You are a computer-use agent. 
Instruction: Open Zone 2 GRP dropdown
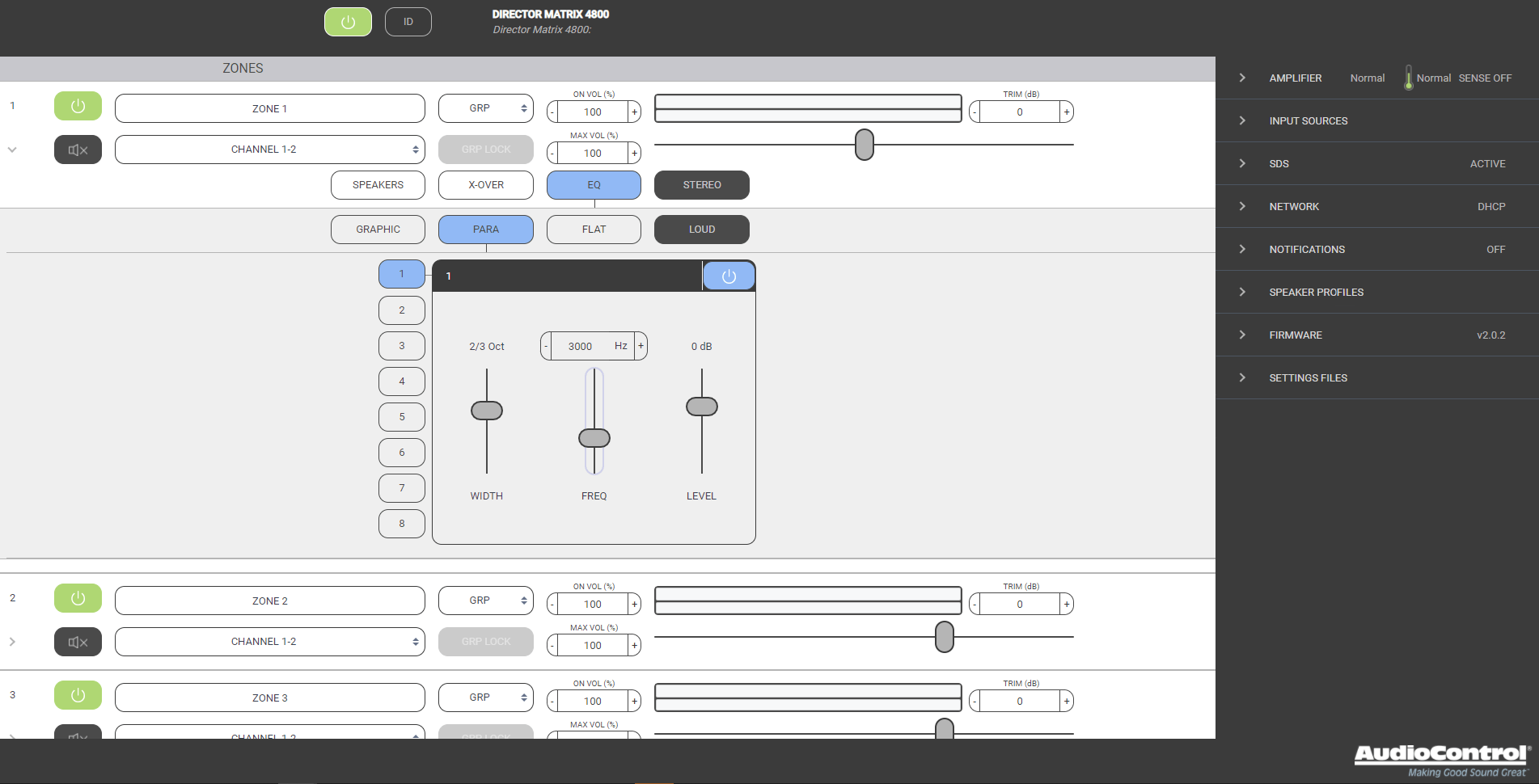[485, 601]
